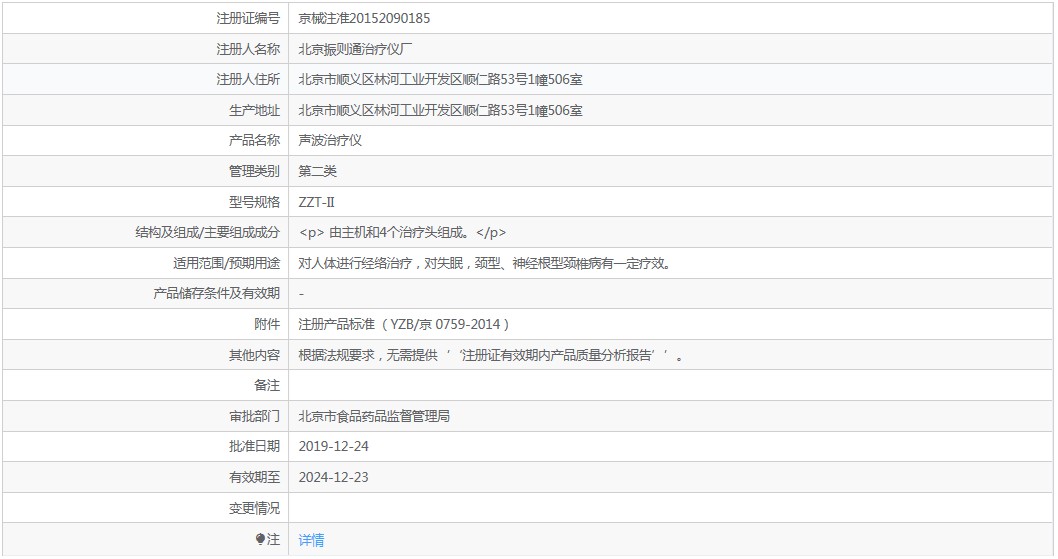Select the address value beside 注册人住所
This screenshot has height=559, width=1058.
(441, 80)
